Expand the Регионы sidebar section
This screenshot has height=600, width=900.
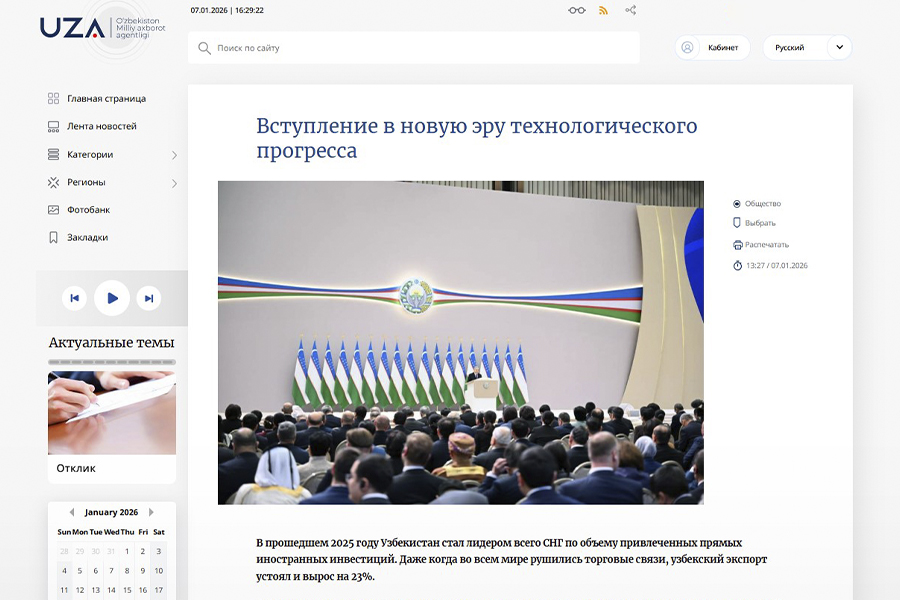(85, 183)
